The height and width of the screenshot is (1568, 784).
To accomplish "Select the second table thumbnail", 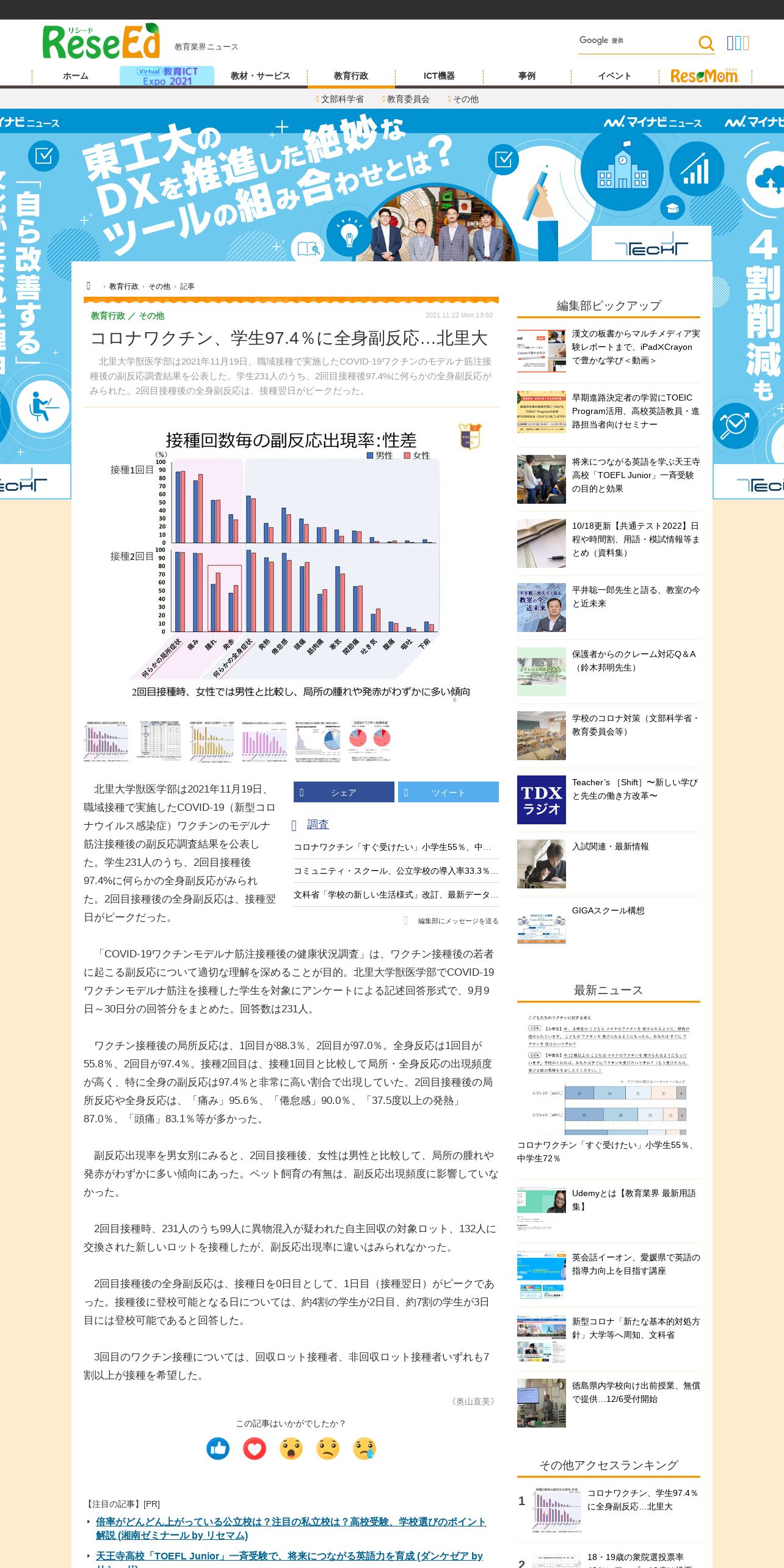I will [x=160, y=741].
